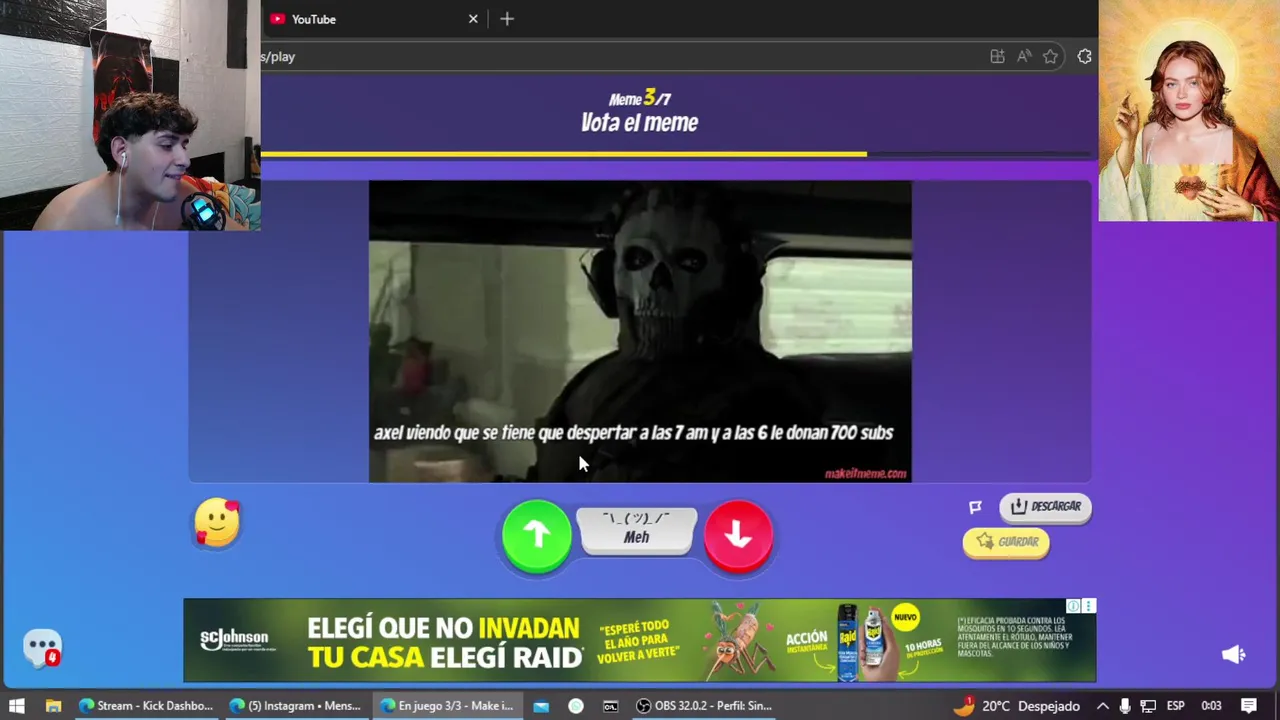Image resolution: width=1280 pixels, height=720 pixels.
Task: Close the Raid ad banner
Action: pyautogui.click(x=1089, y=606)
